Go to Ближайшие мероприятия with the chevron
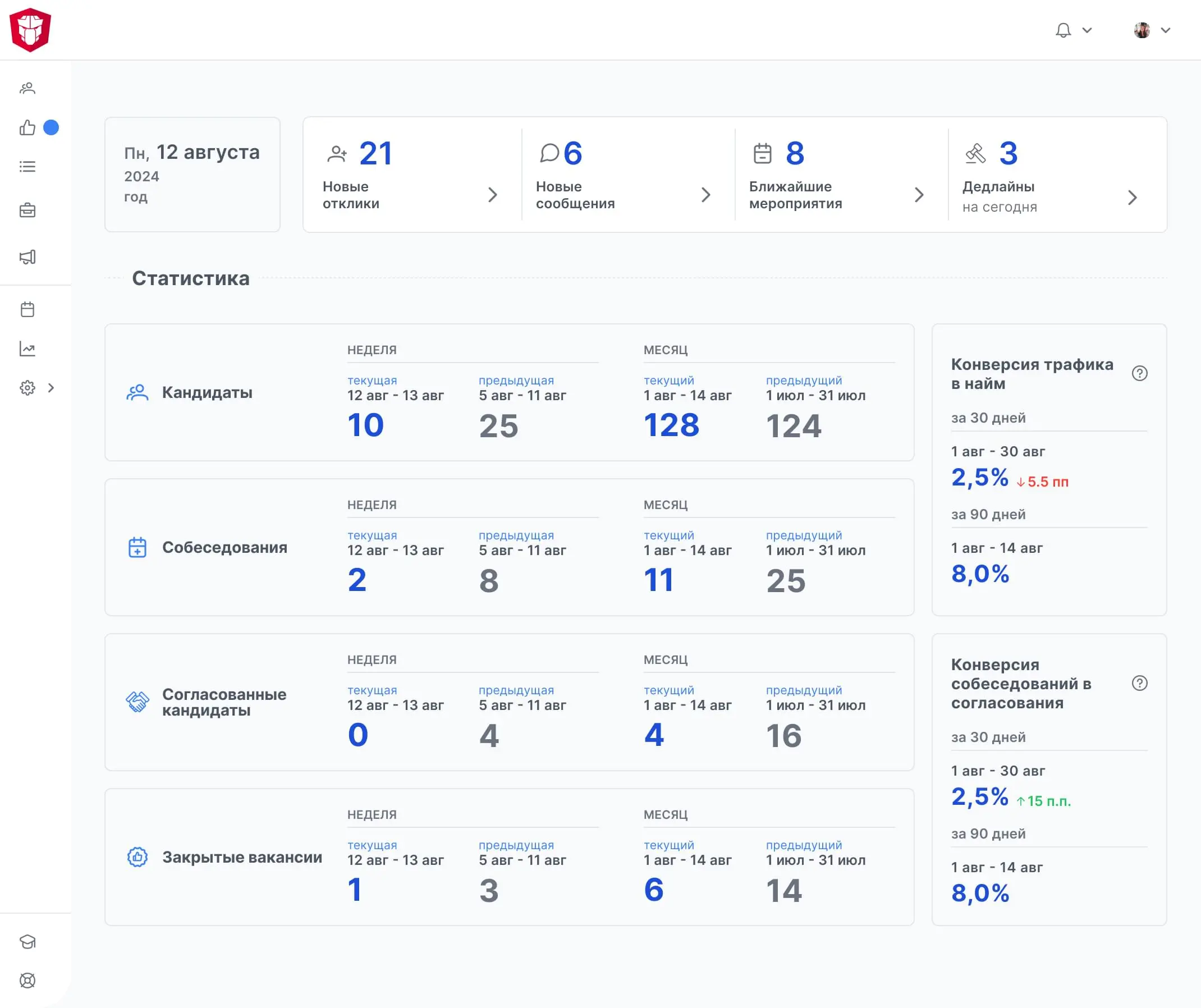The width and height of the screenshot is (1201, 1008). tap(919, 195)
